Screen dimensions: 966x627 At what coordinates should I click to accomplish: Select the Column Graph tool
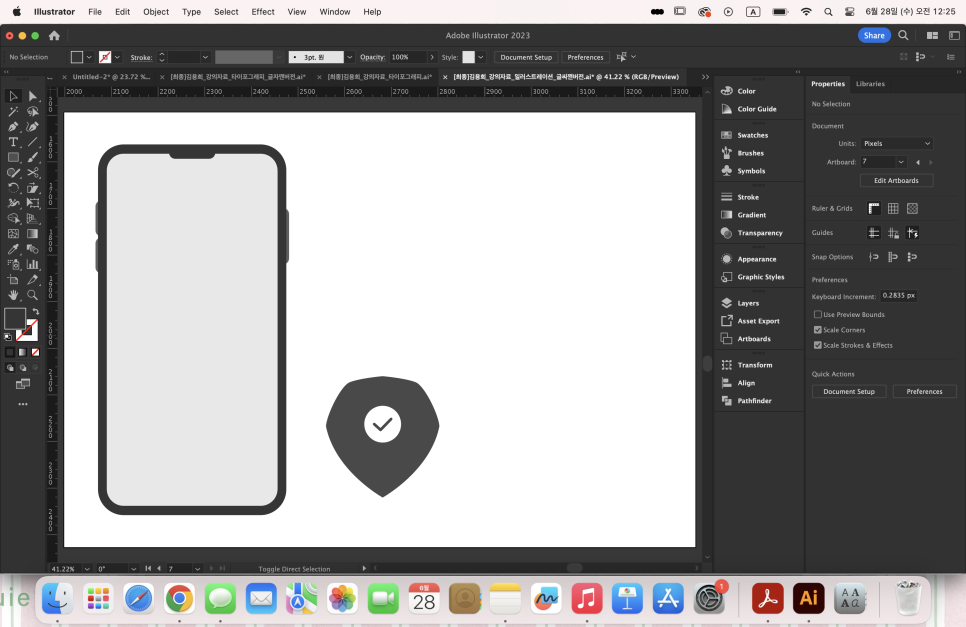[33, 264]
